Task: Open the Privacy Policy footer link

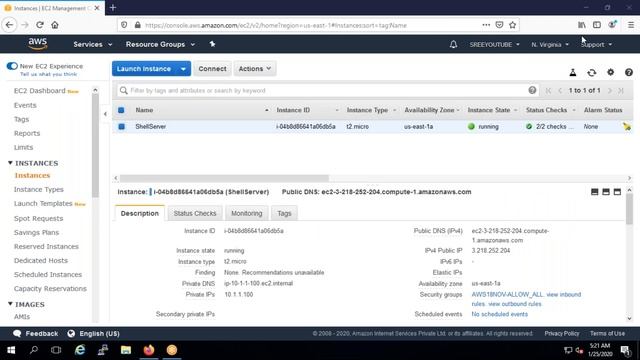Action: point(562,333)
